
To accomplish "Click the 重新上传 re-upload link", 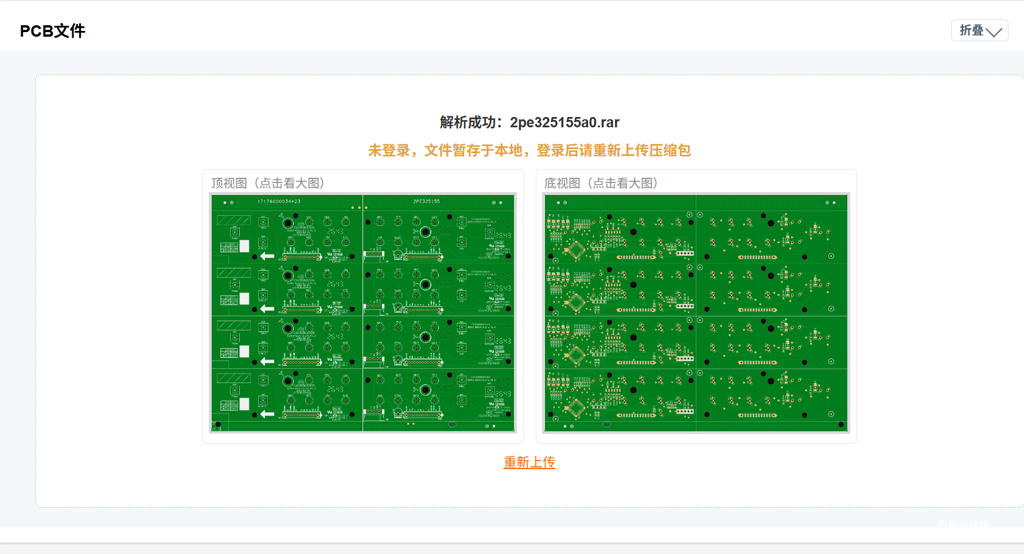I will 529,463.
